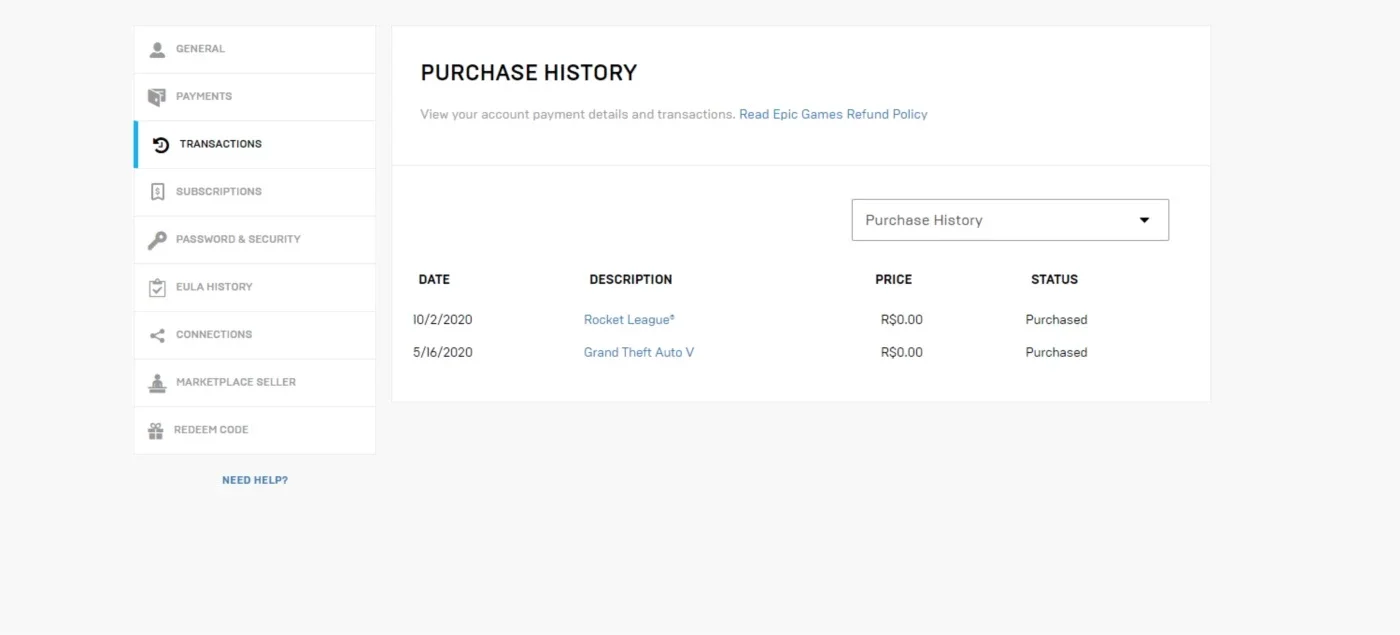Screen dimensions: 1400x635
Task: Click the dropdown arrow beside Purchase History
Action: pos(1145,220)
